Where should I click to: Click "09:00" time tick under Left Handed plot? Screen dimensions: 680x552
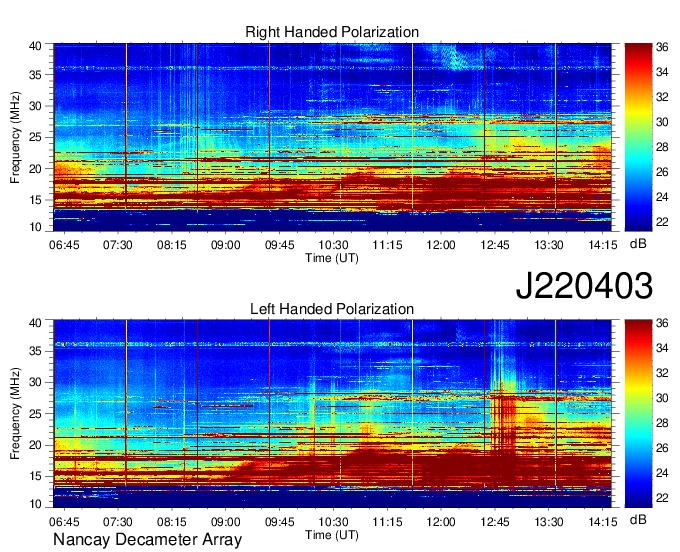pyautogui.click(x=226, y=522)
